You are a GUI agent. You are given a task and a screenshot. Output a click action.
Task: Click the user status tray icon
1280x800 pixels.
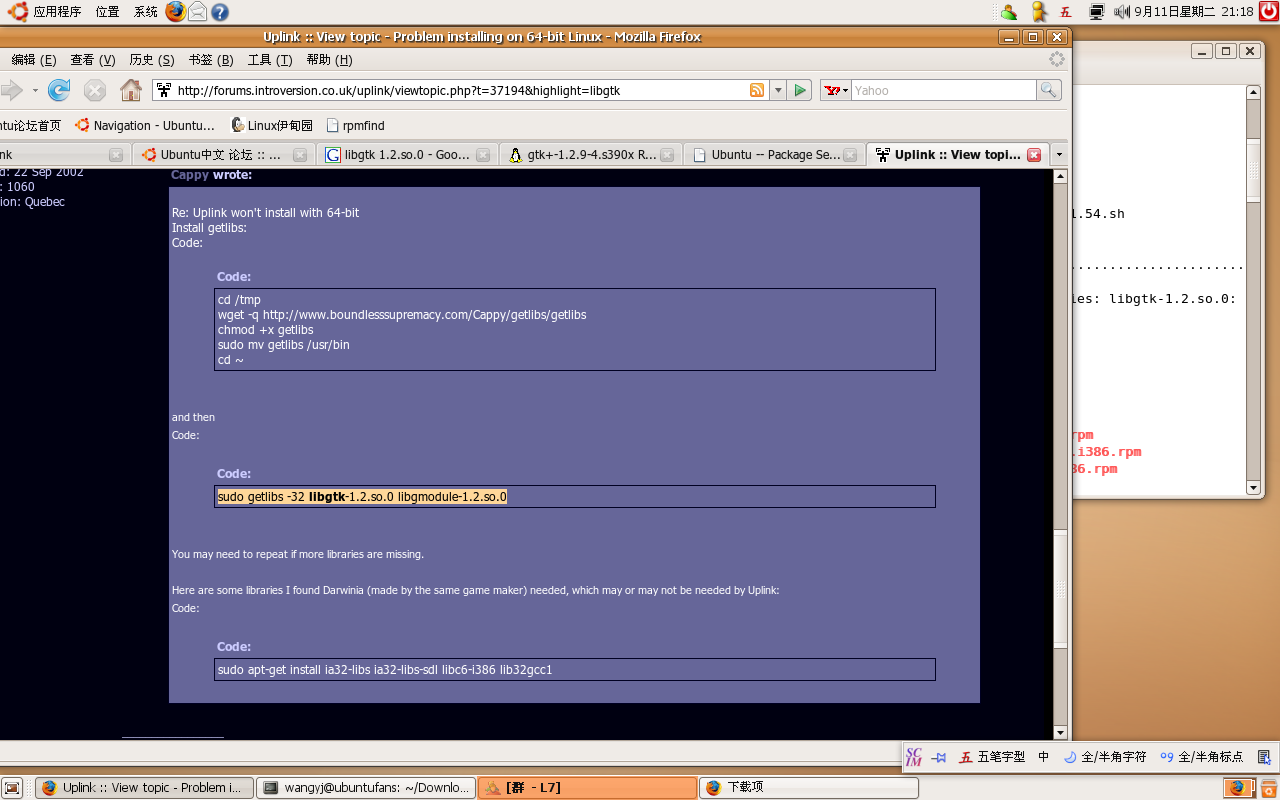pos(1009,12)
